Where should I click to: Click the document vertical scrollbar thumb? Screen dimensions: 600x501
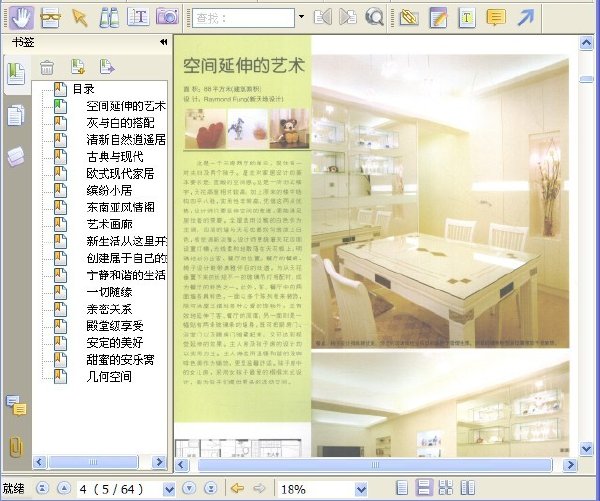[586, 79]
